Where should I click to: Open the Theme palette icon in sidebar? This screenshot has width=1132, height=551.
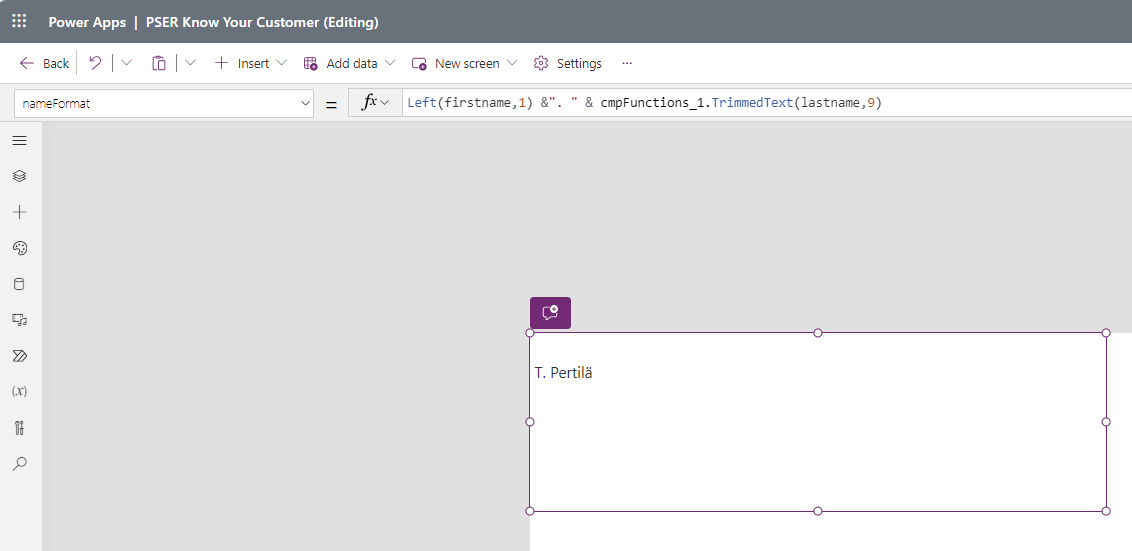point(19,248)
